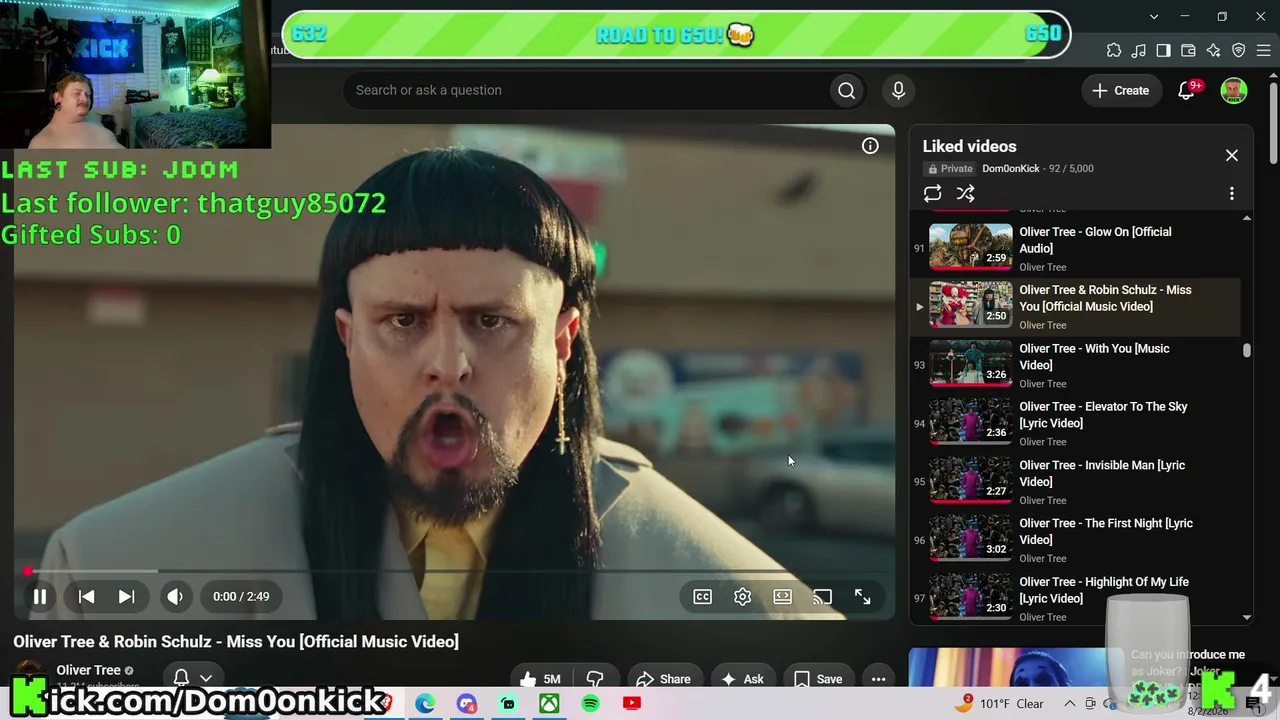Image resolution: width=1280 pixels, height=720 pixels.
Task: Enter full screen mode
Action: 862,597
